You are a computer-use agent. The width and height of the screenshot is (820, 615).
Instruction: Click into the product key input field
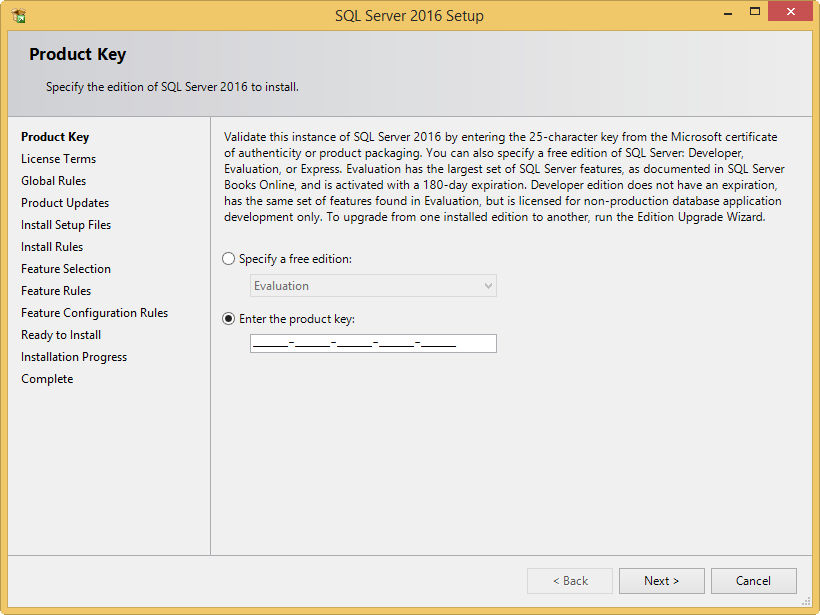tap(373, 344)
